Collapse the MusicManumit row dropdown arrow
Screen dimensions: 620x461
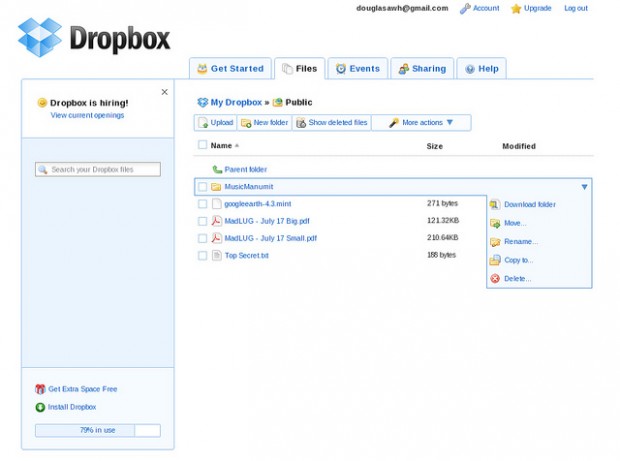[584, 187]
